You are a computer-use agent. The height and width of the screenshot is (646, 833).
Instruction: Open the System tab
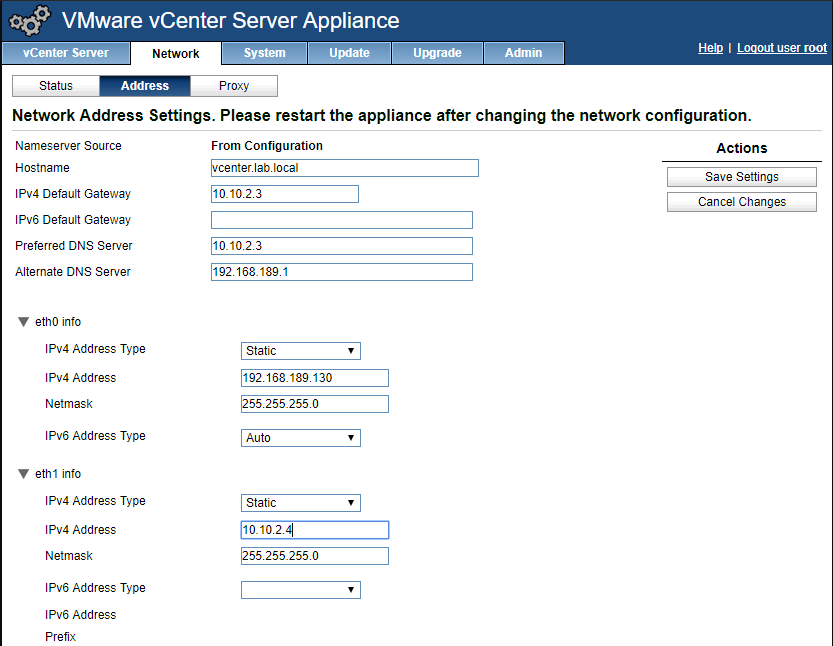[264, 53]
